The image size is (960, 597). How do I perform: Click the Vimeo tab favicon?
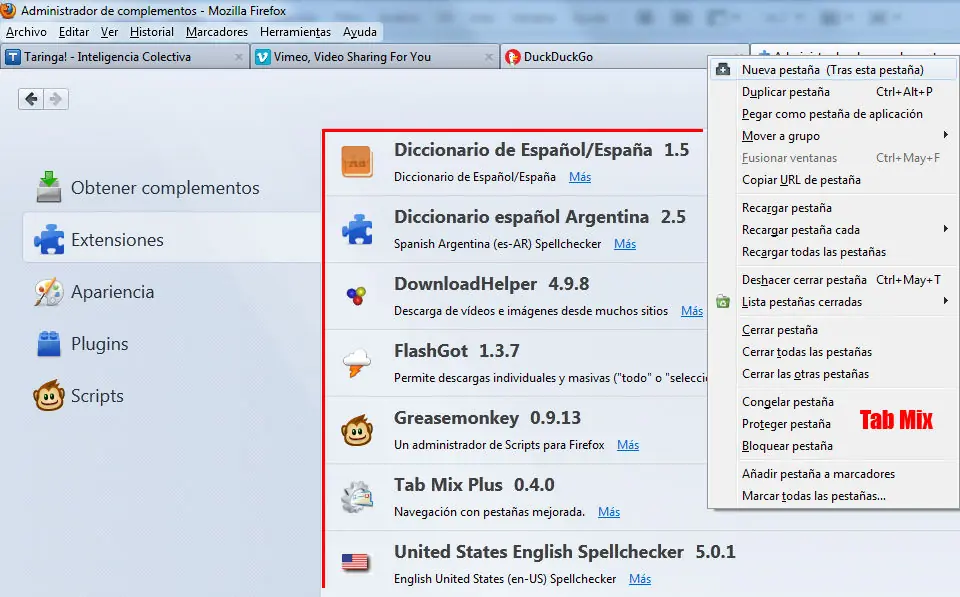click(x=263, y=57)
